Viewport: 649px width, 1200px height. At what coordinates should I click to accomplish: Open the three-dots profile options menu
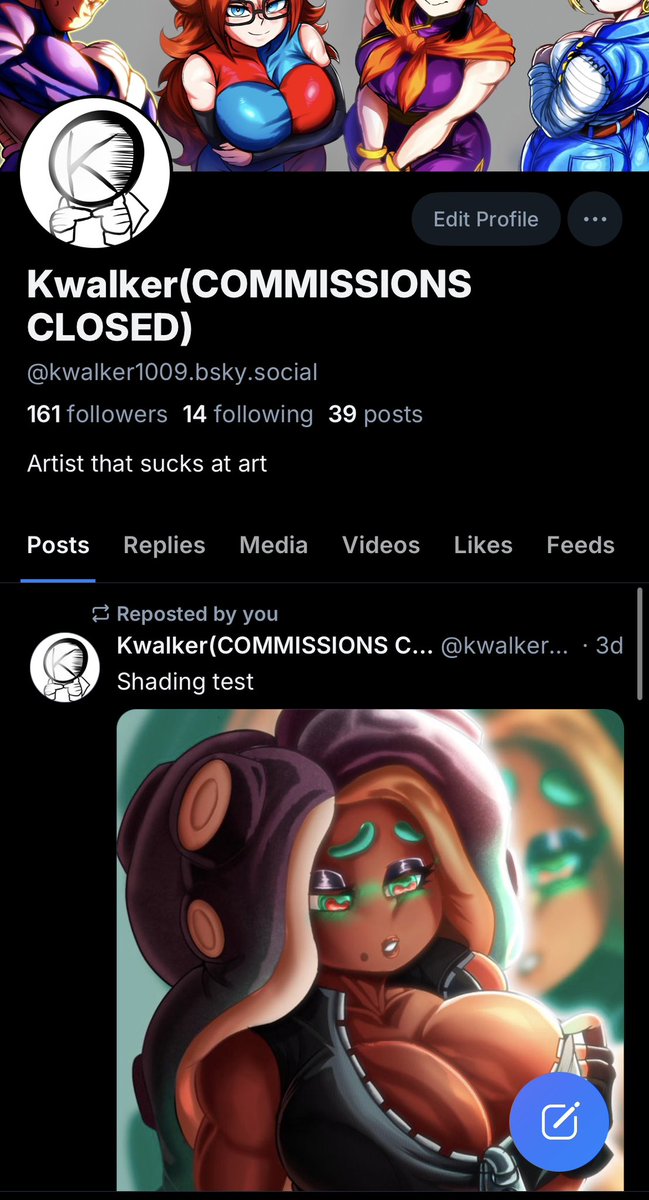[x=595, y=219]
